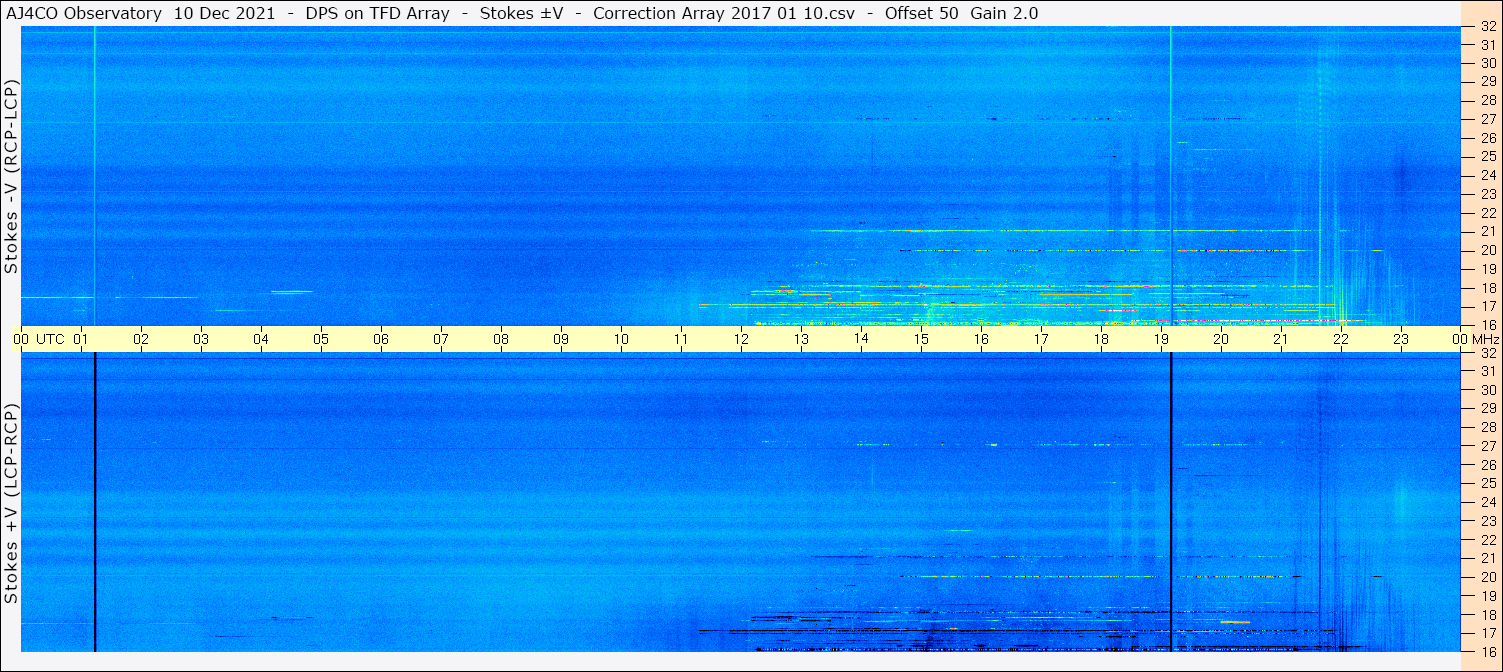Image resolution: width=1503 pixels, height=672 pixels.
Task: Click 32 MHz label in Stokes +V panel
Action: click(1488, 353)
